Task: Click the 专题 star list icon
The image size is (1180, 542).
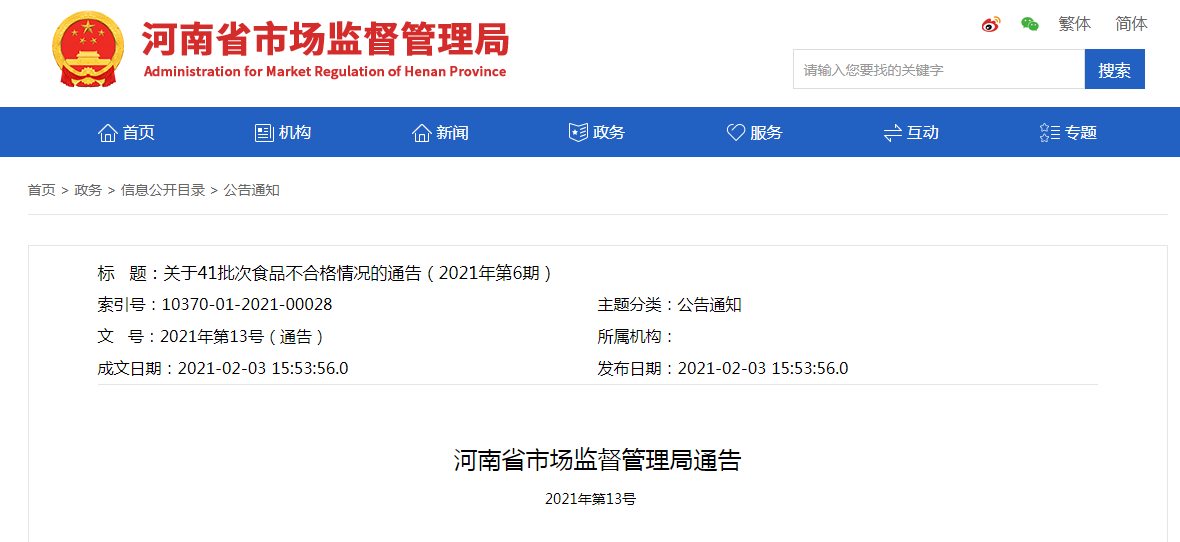Action: pyautogui.click(x=1050, y=133)
